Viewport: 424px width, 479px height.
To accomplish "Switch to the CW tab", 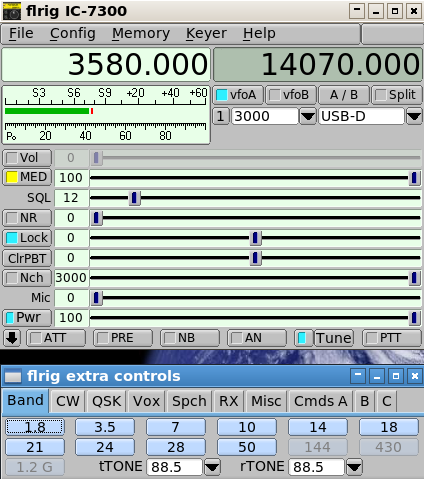I will (x=68, y=401).
